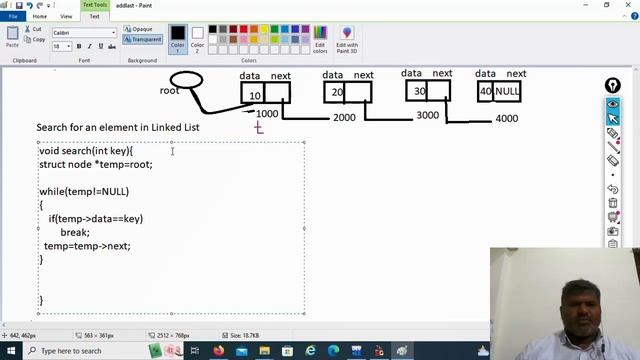640x360 pixels.
Task: Click the 'Search for an element in Linked List' text
Action: [x=118, y=127]
